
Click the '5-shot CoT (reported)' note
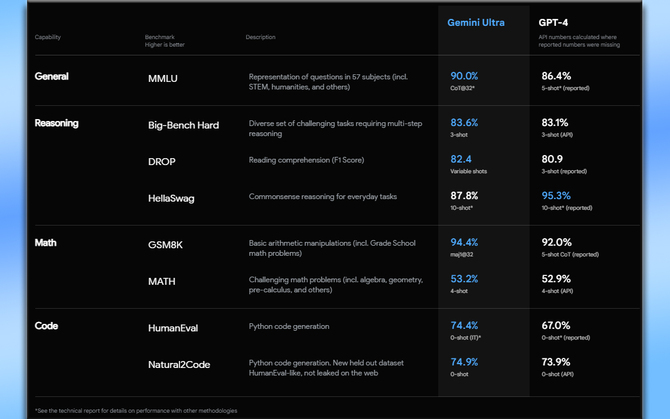pos(570,255)
